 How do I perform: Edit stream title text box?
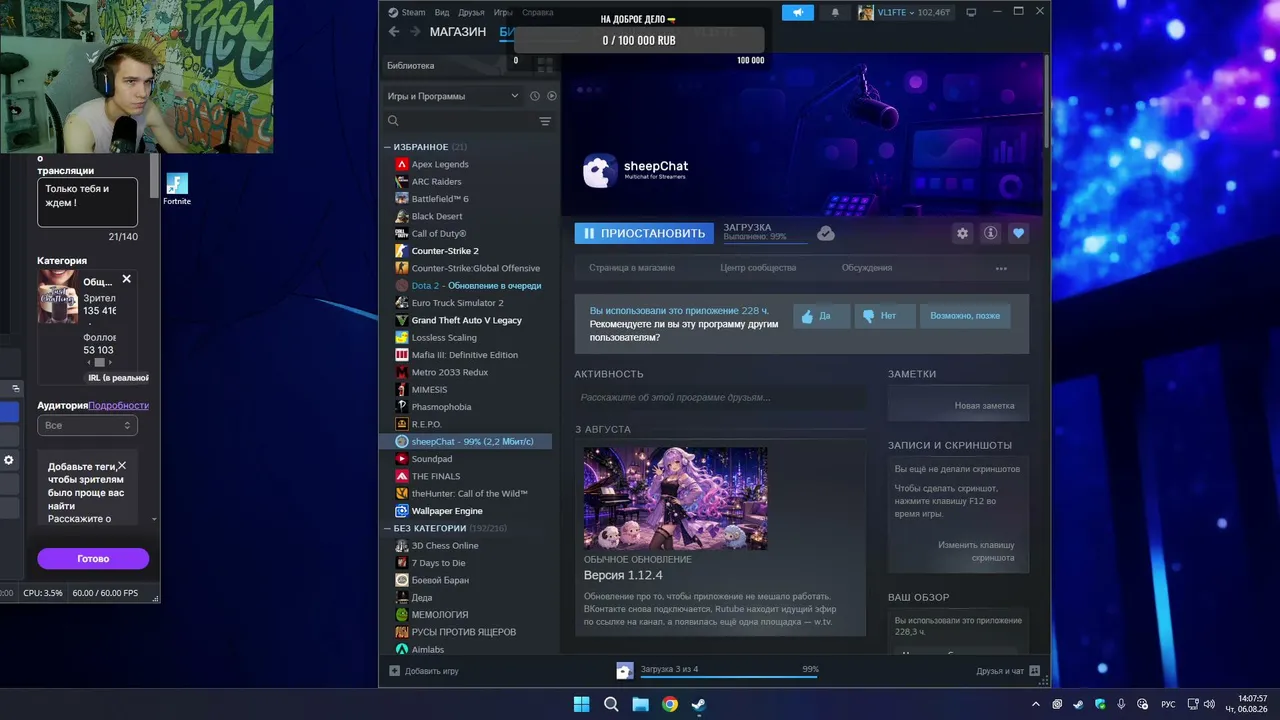(x=88, y=203)
